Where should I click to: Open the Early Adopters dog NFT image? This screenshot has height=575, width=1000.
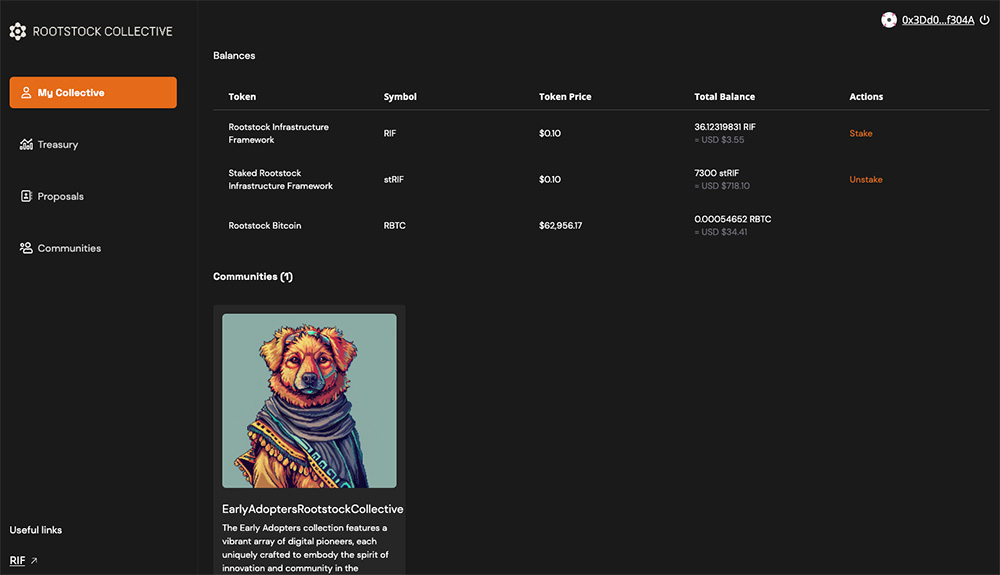click(309, 400)
